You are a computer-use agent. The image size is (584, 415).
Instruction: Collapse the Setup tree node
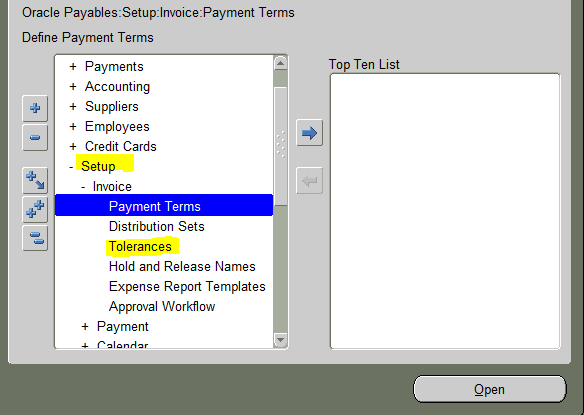coord(71,167)
